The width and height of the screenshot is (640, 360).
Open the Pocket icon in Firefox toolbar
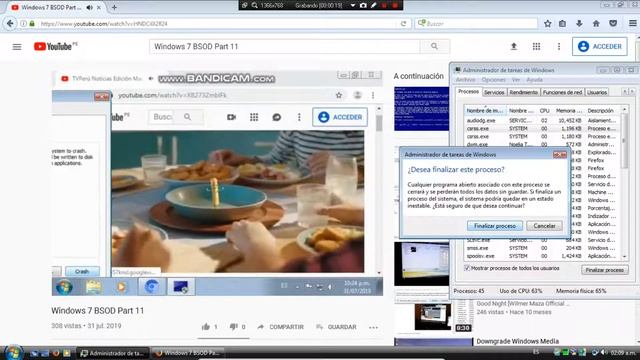[613, 24]
